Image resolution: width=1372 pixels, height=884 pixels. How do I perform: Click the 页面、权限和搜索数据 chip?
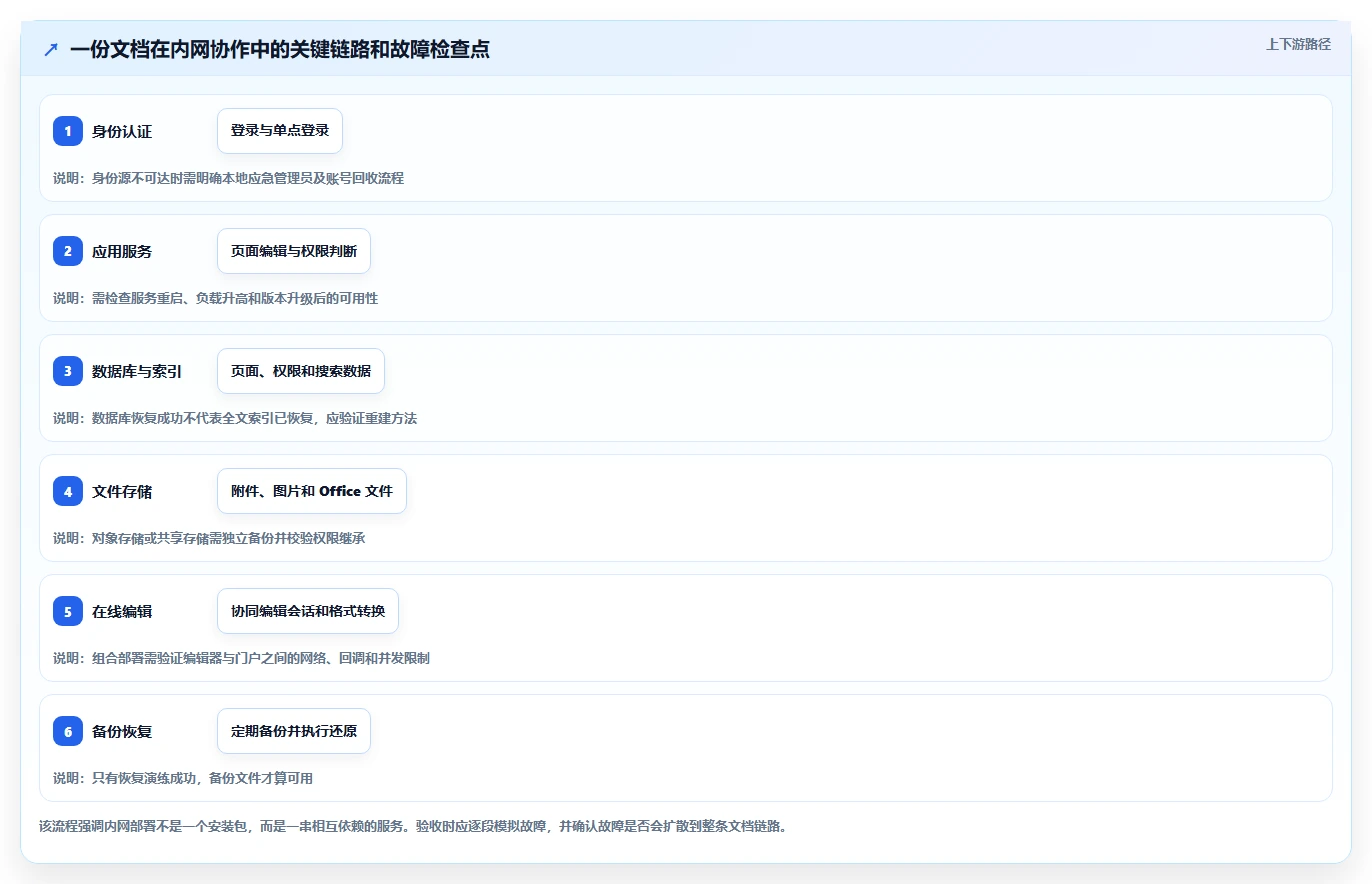pyautogui.click(x=301, y=371)
